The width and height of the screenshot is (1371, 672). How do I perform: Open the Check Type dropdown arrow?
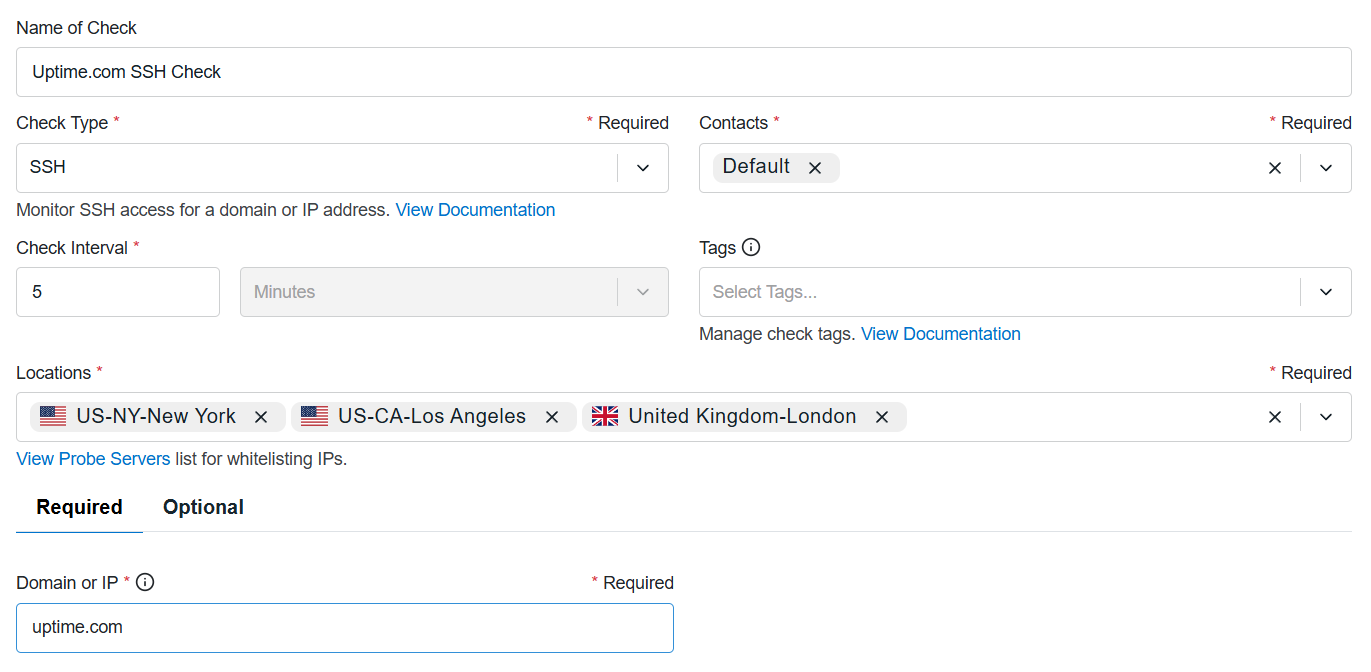[x=643, y=168]
